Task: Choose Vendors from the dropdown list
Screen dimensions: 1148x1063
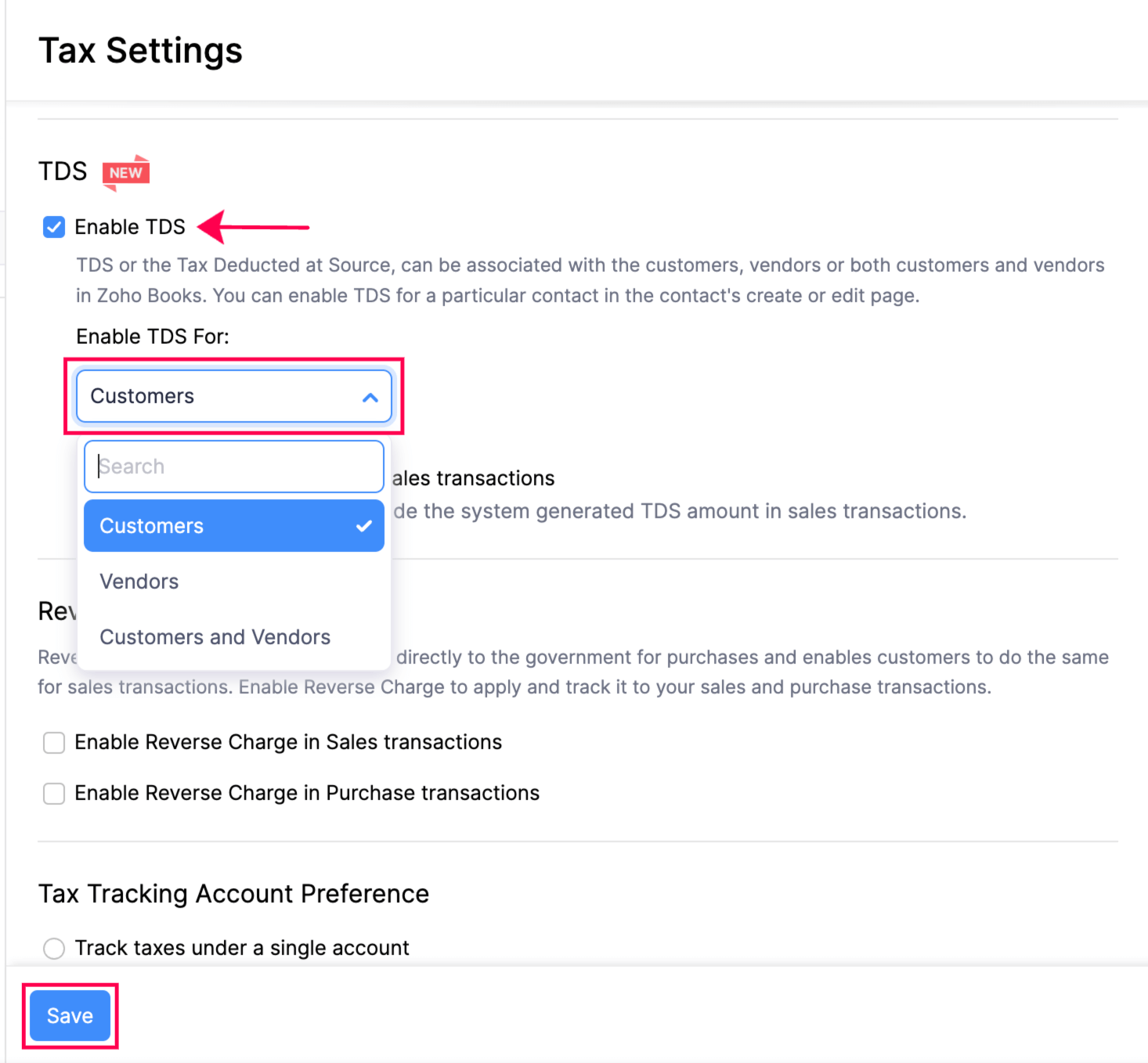Action: 139,582
